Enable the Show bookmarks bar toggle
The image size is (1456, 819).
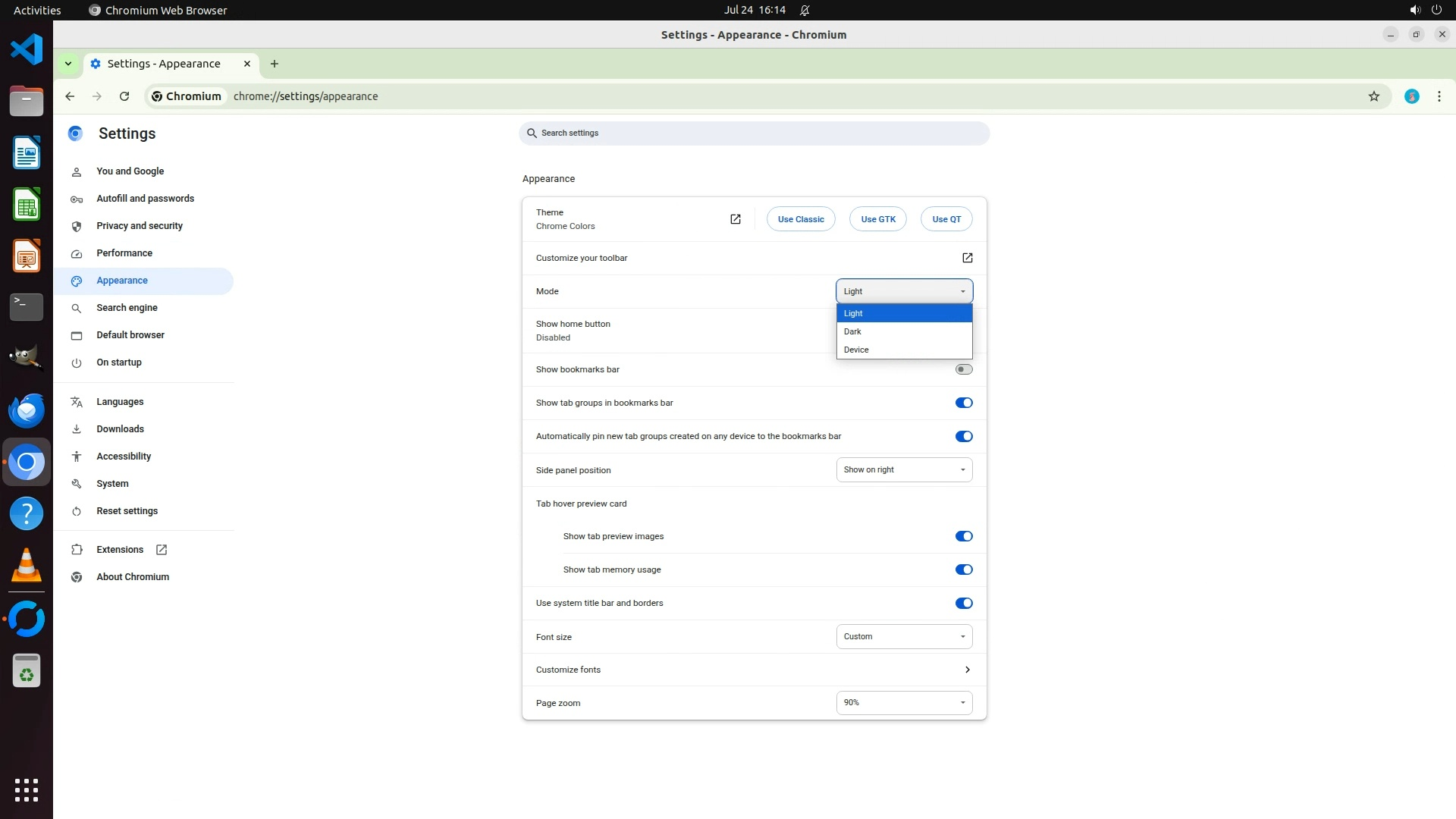tap(963, 369)
